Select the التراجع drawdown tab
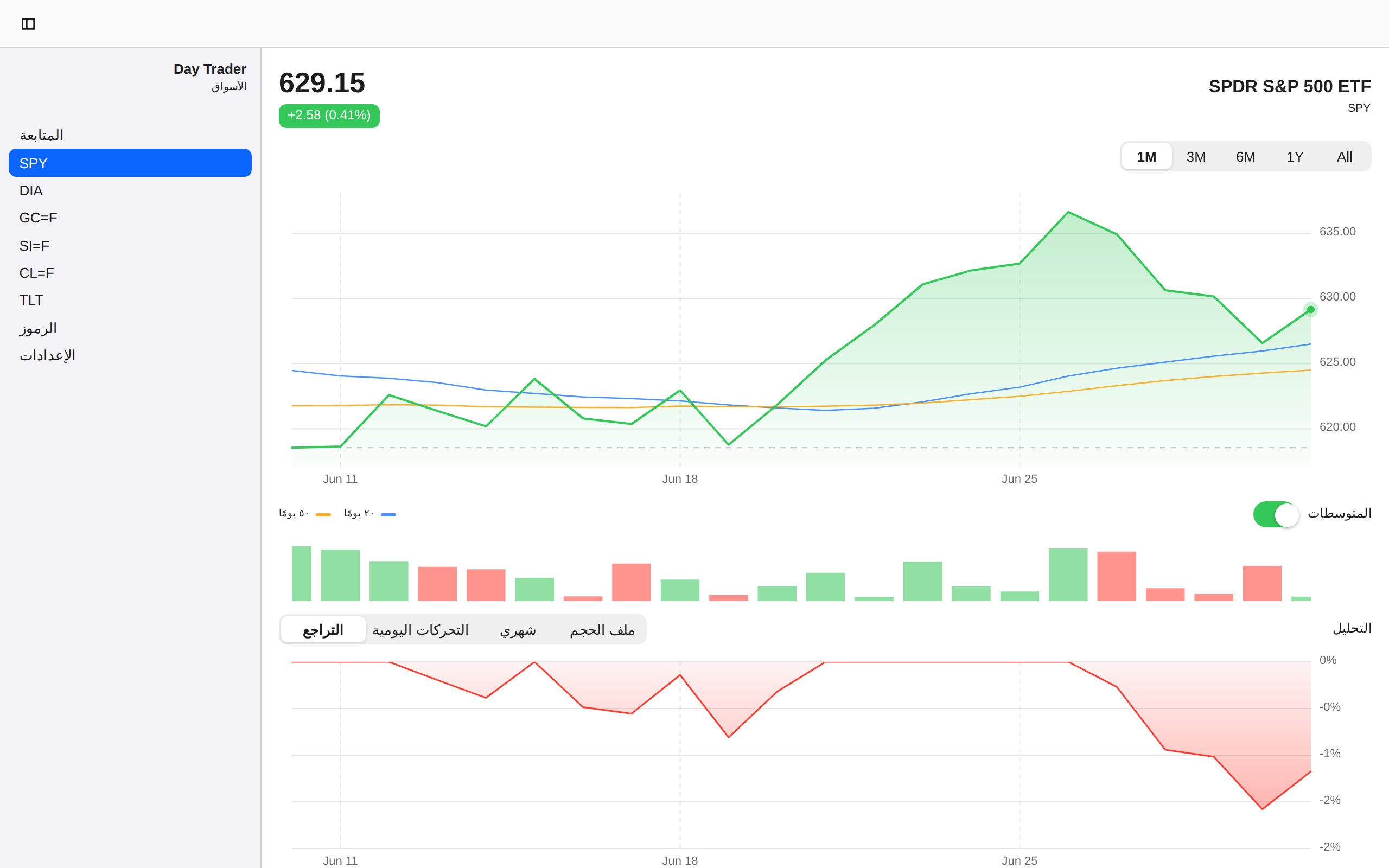 [x=323, y=630]
